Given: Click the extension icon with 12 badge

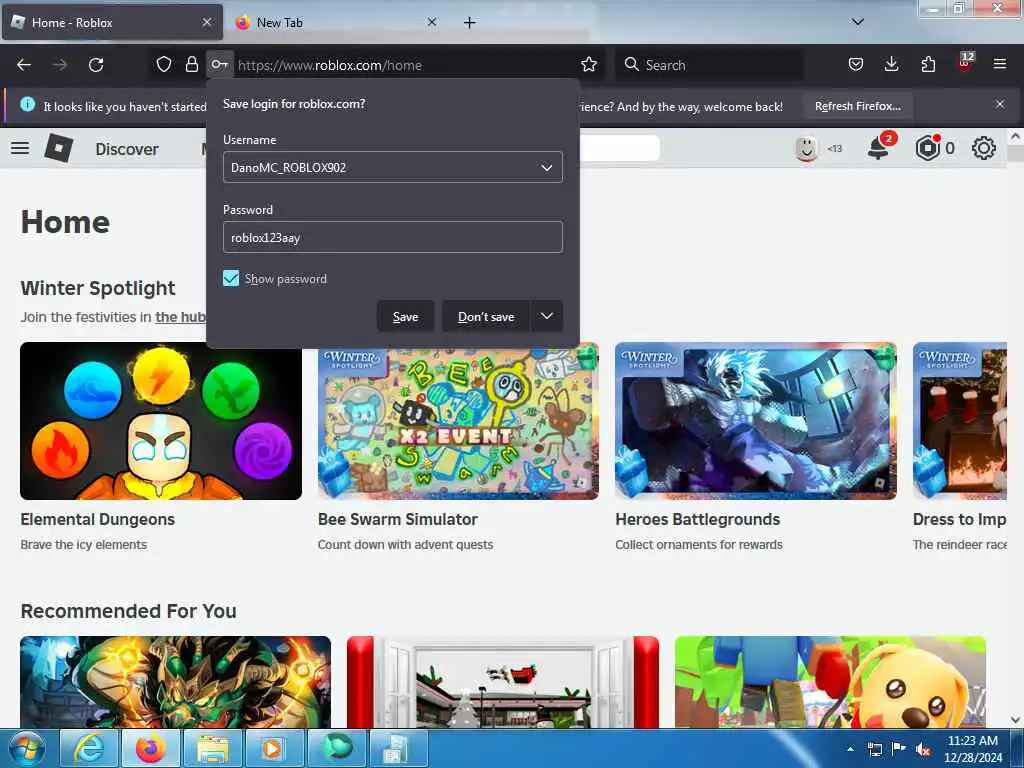Looking at the screenshot, I should point(965,63).
